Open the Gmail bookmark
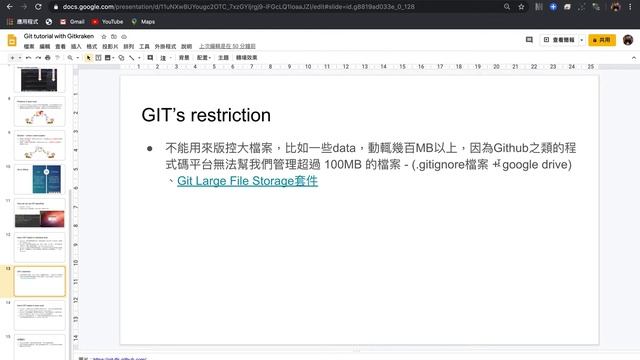640x360 pixels. (72, 22)
